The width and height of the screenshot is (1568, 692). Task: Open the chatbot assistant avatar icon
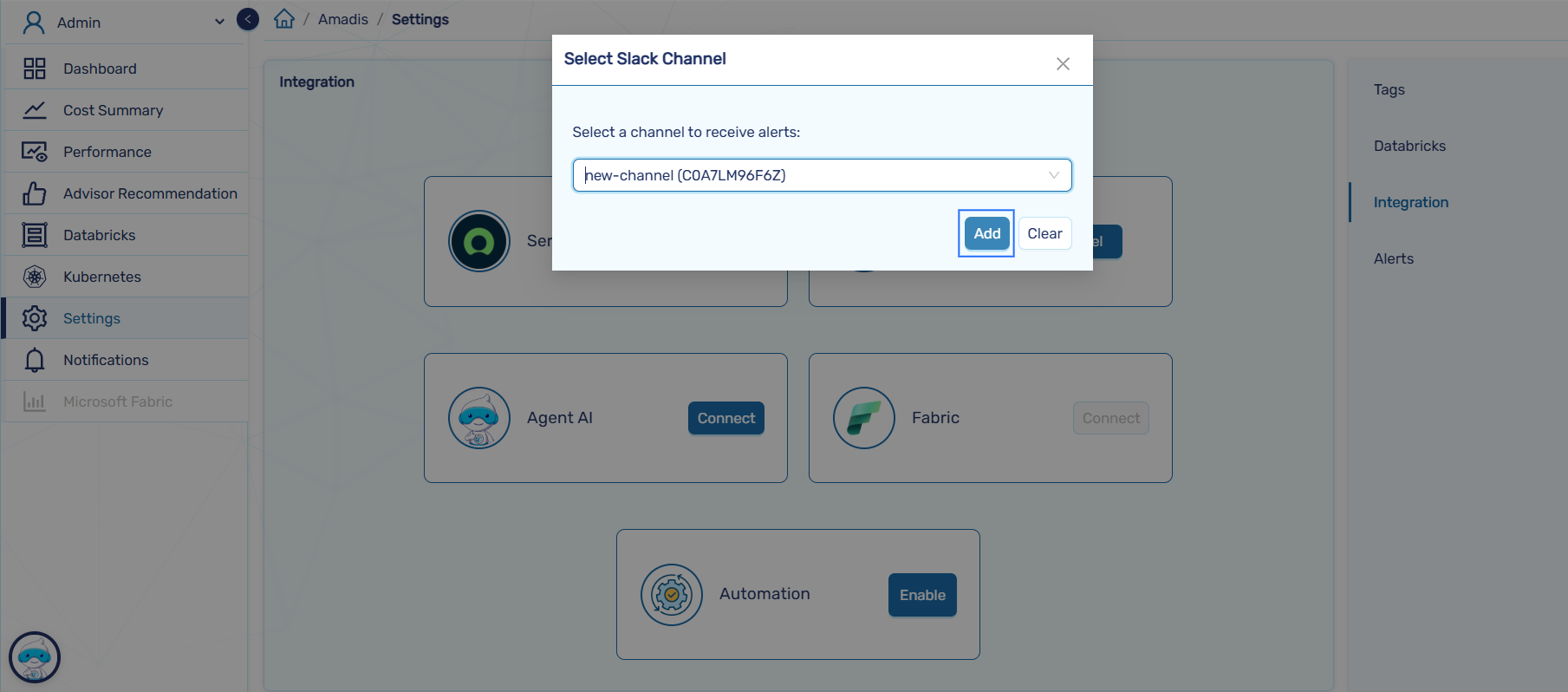[x=35, y=657]
